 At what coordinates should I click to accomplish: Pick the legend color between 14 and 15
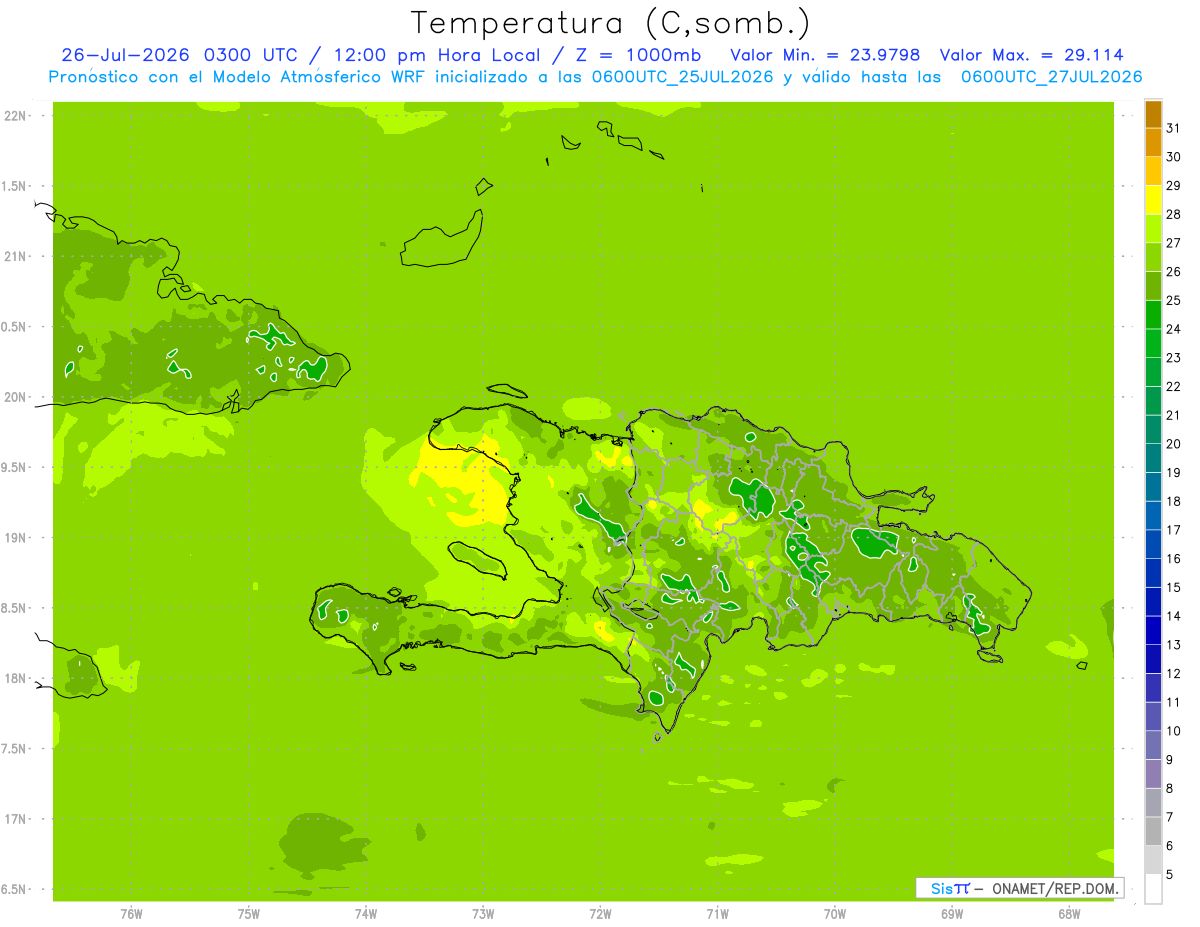[1153, 602]
